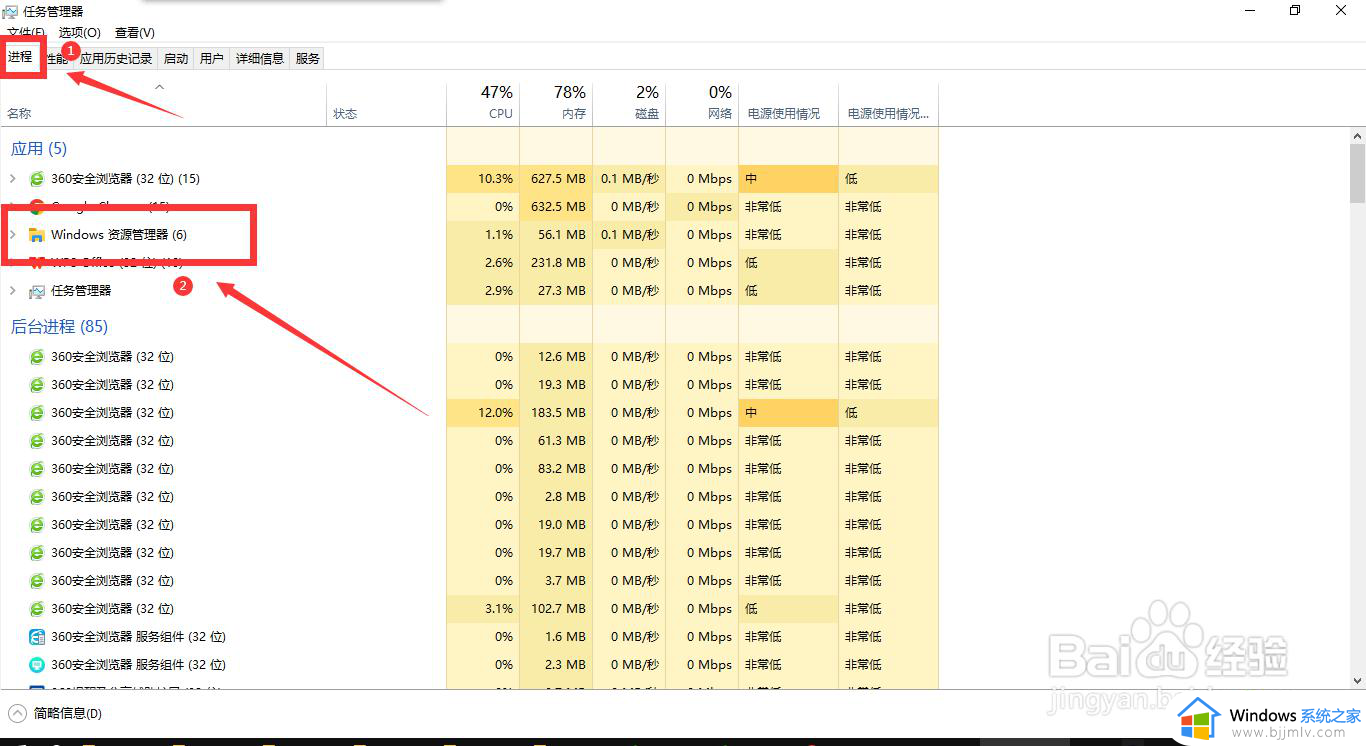Click the 1.1% CPU cell
1366x746 pixels.
click(483, 235)
